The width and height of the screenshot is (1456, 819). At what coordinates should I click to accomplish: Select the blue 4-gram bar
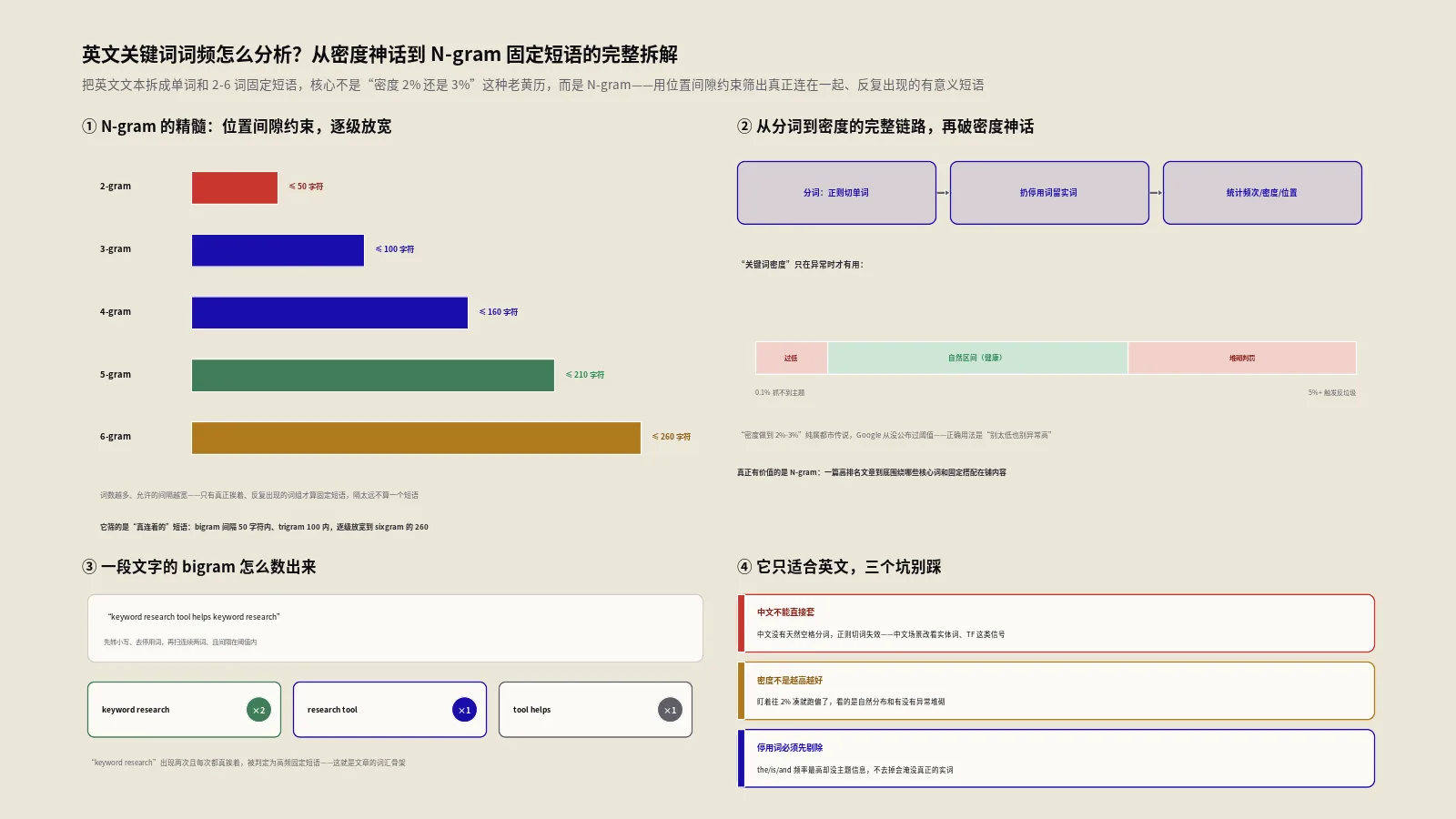329,312
